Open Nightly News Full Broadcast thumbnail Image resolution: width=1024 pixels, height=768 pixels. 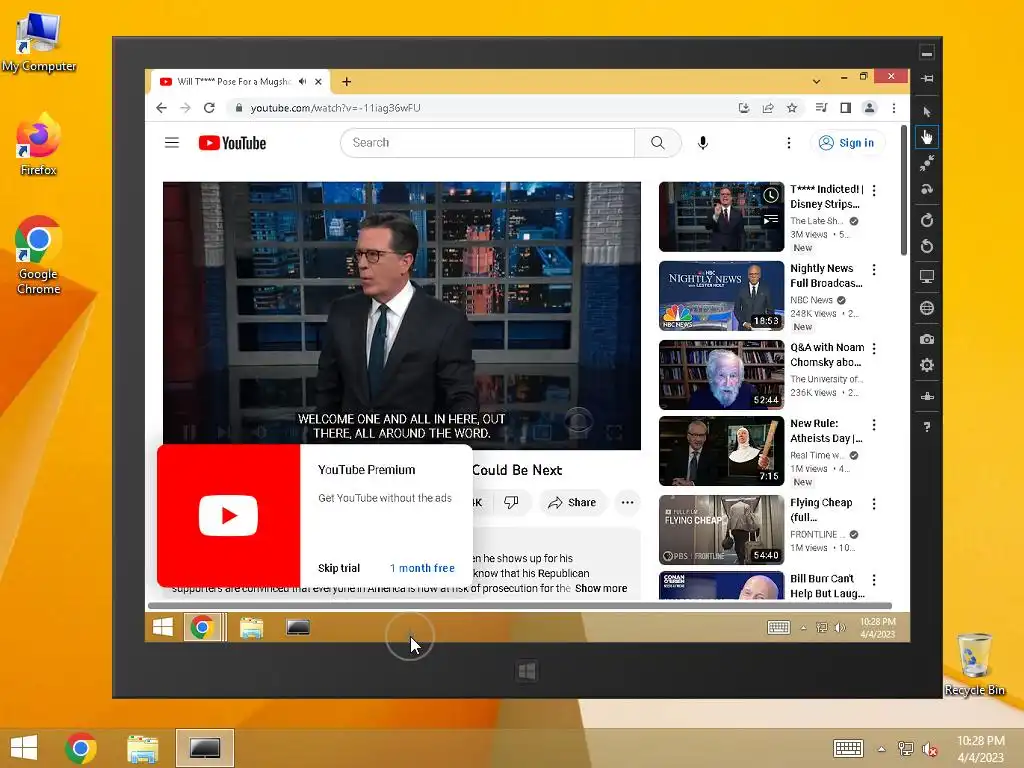coord(722,296)
